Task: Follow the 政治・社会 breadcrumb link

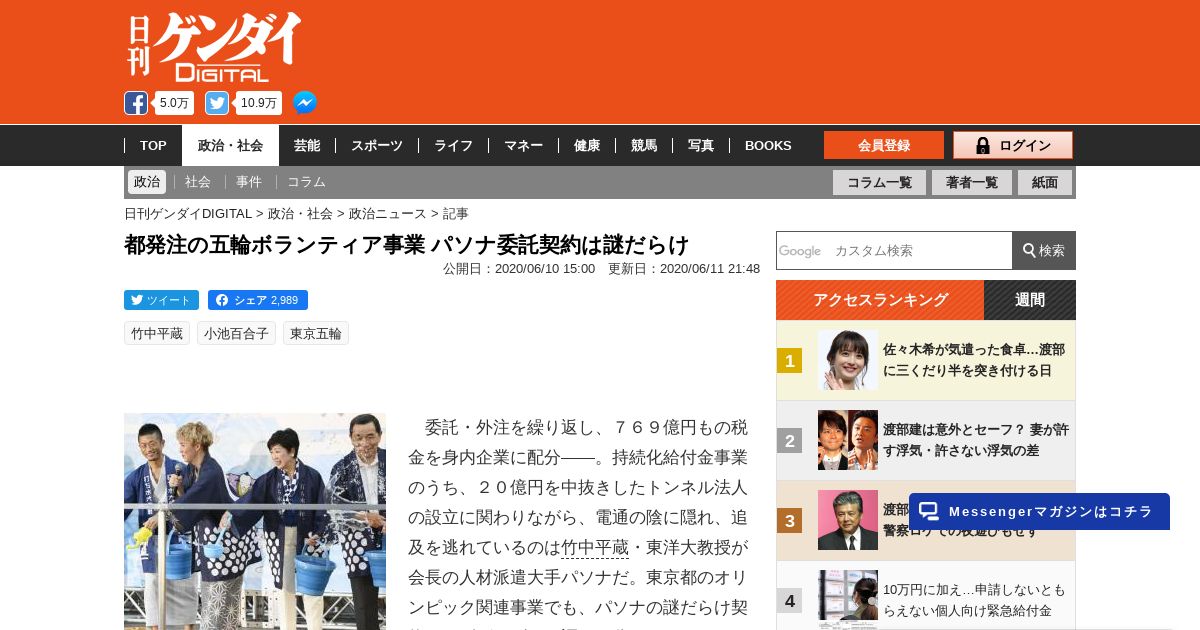Action: click(x=300, y=213)
